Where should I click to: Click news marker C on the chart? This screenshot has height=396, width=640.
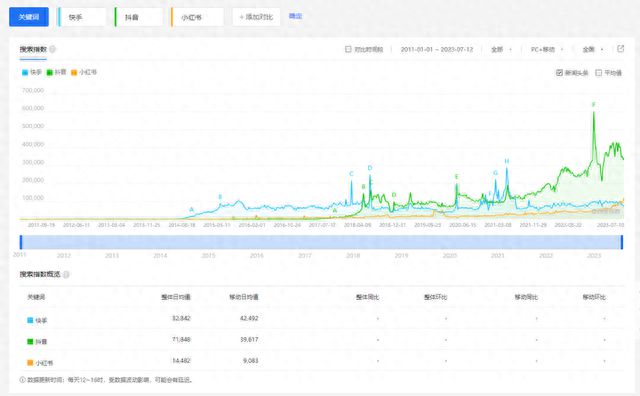pos(351,174)
